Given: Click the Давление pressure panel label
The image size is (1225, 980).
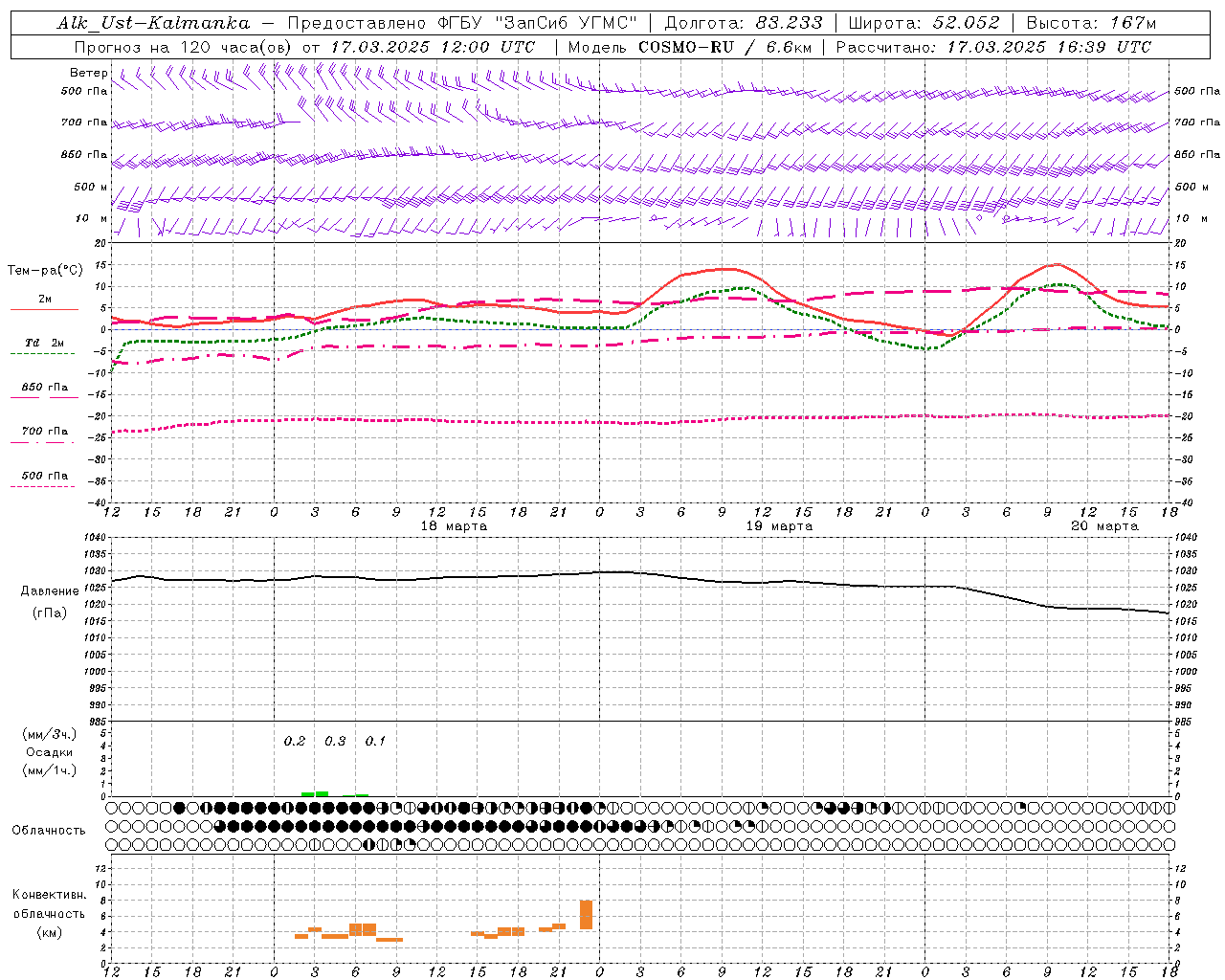Looking at the screenshot, I should [50, 591].
